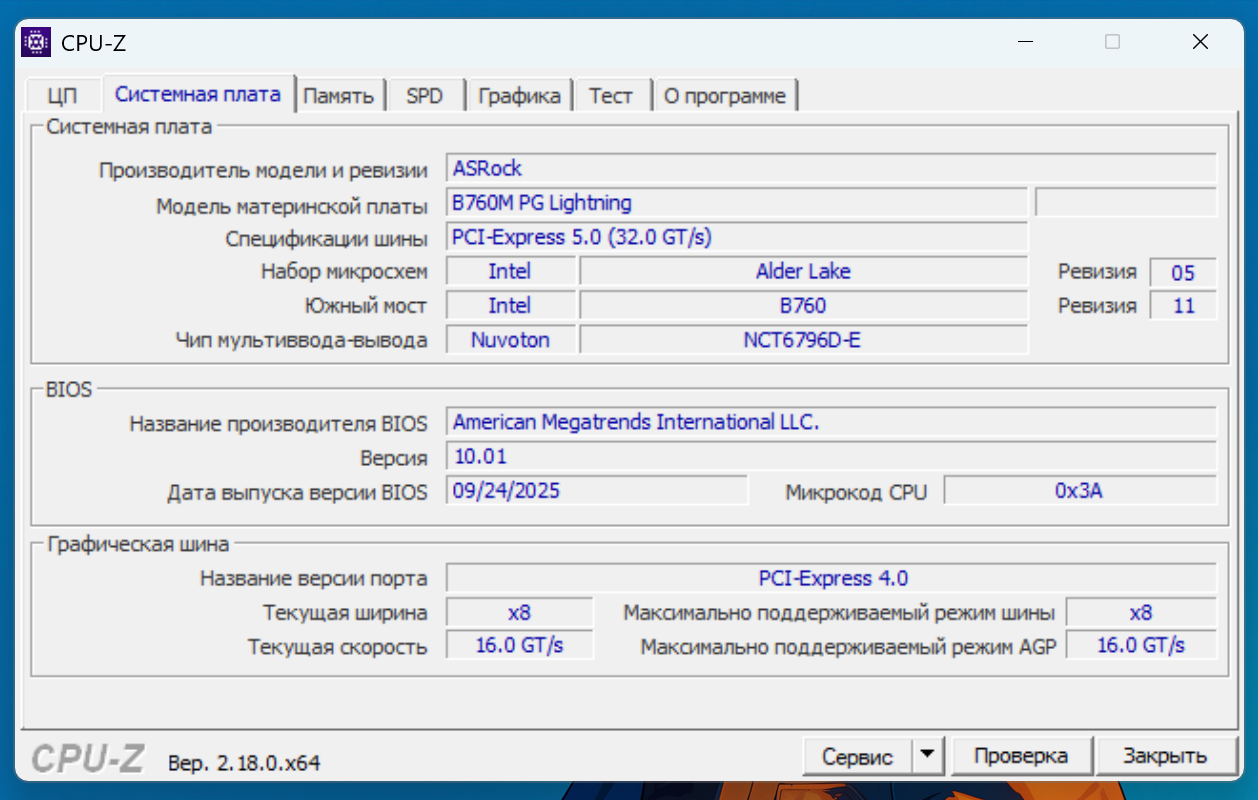
Task: Click the Alder Lake chipset value
Action: click(803, 271)
